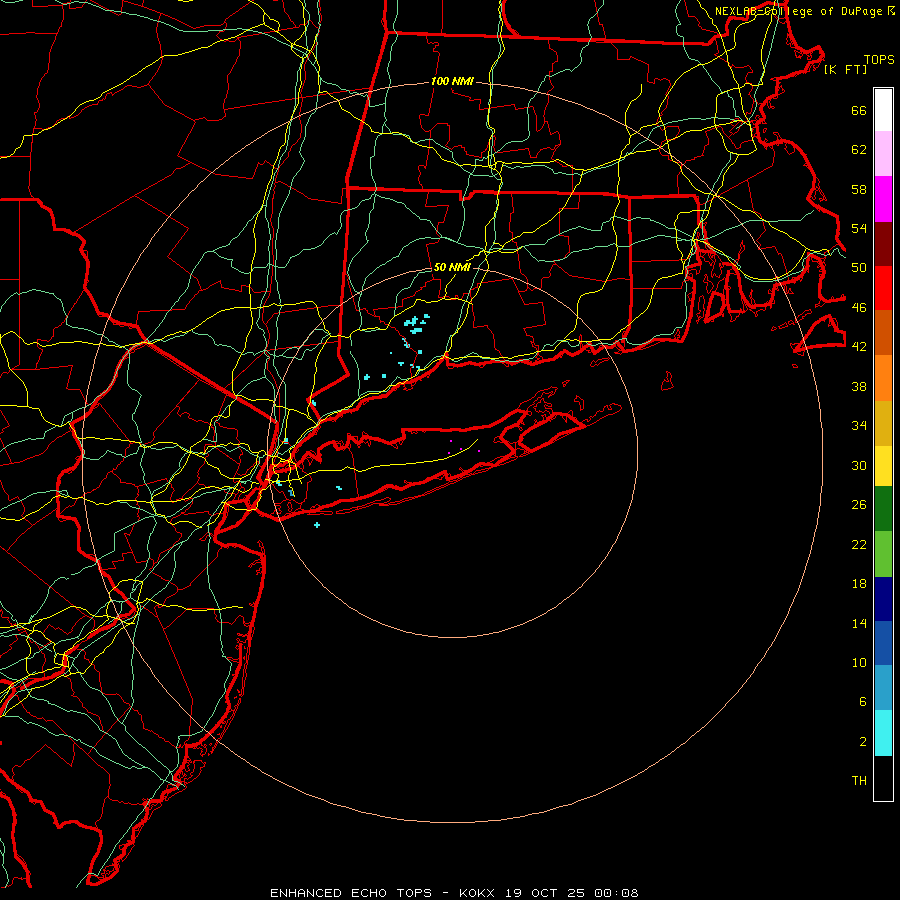Click the navy blue 22 kft legend swatch
The width and height of the screenshot is (900, 900).
883,599
